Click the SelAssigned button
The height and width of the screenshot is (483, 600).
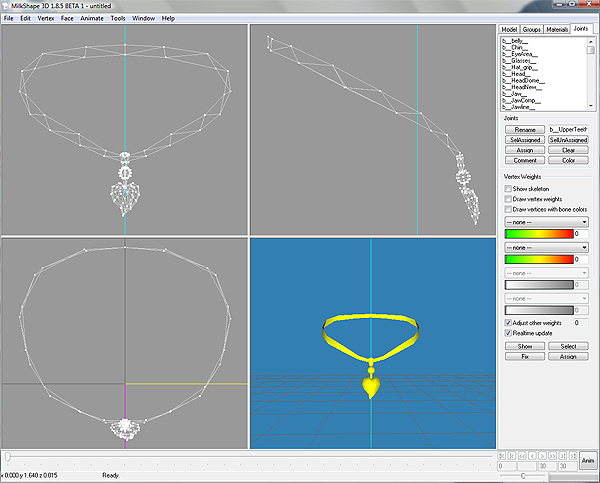[x=525, y=140]
